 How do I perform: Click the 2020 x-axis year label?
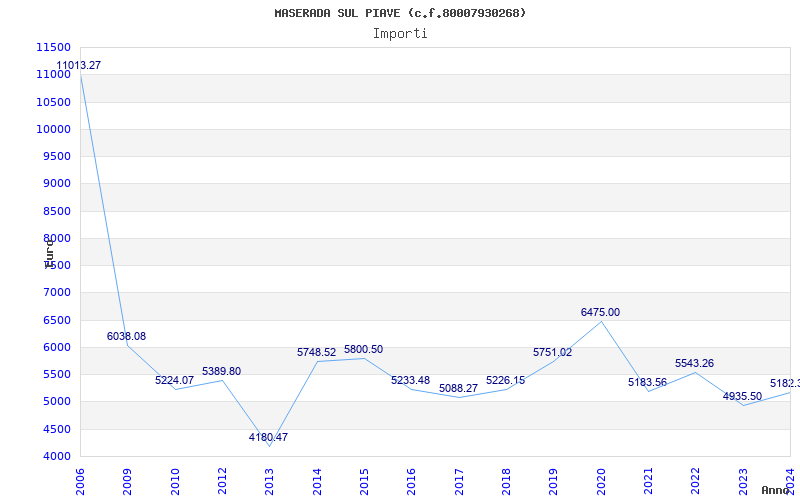(601, 481)
